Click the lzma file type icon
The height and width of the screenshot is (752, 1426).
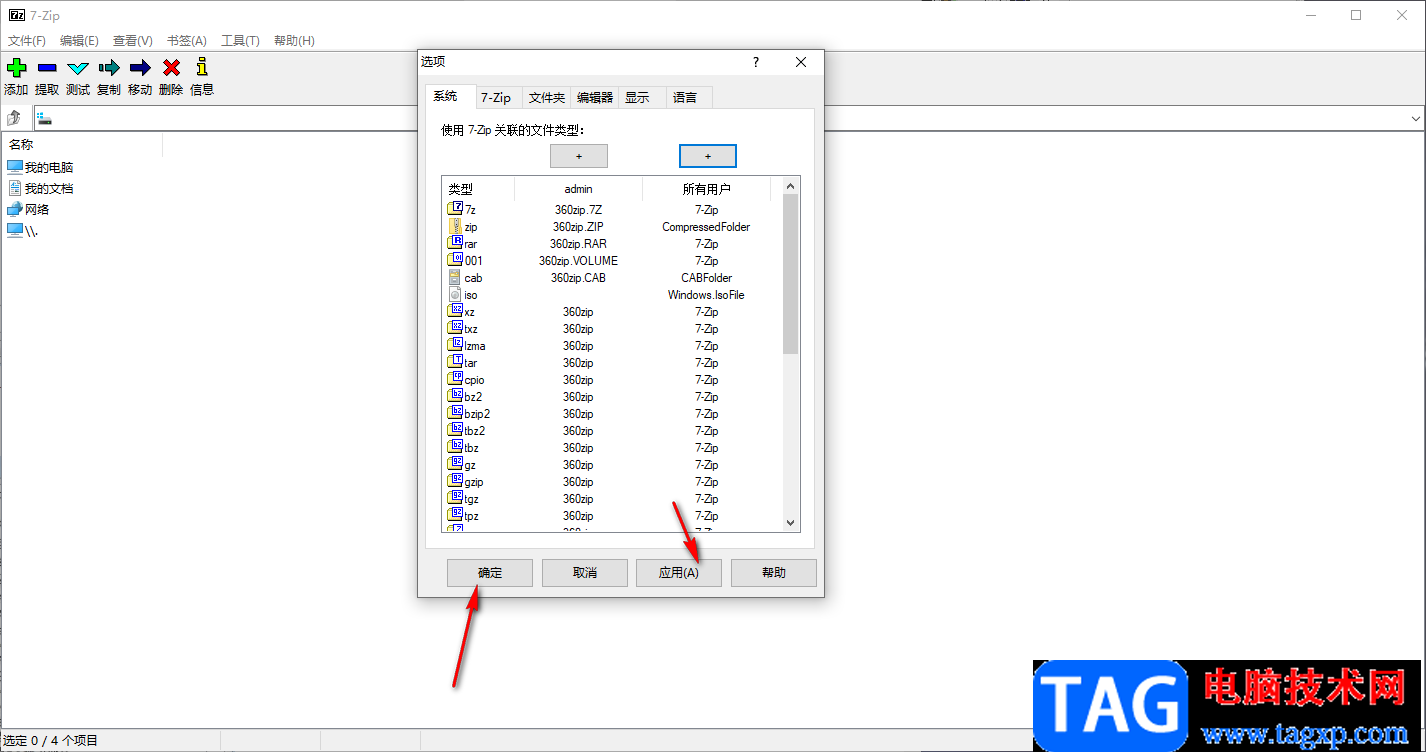click(455, 345)
